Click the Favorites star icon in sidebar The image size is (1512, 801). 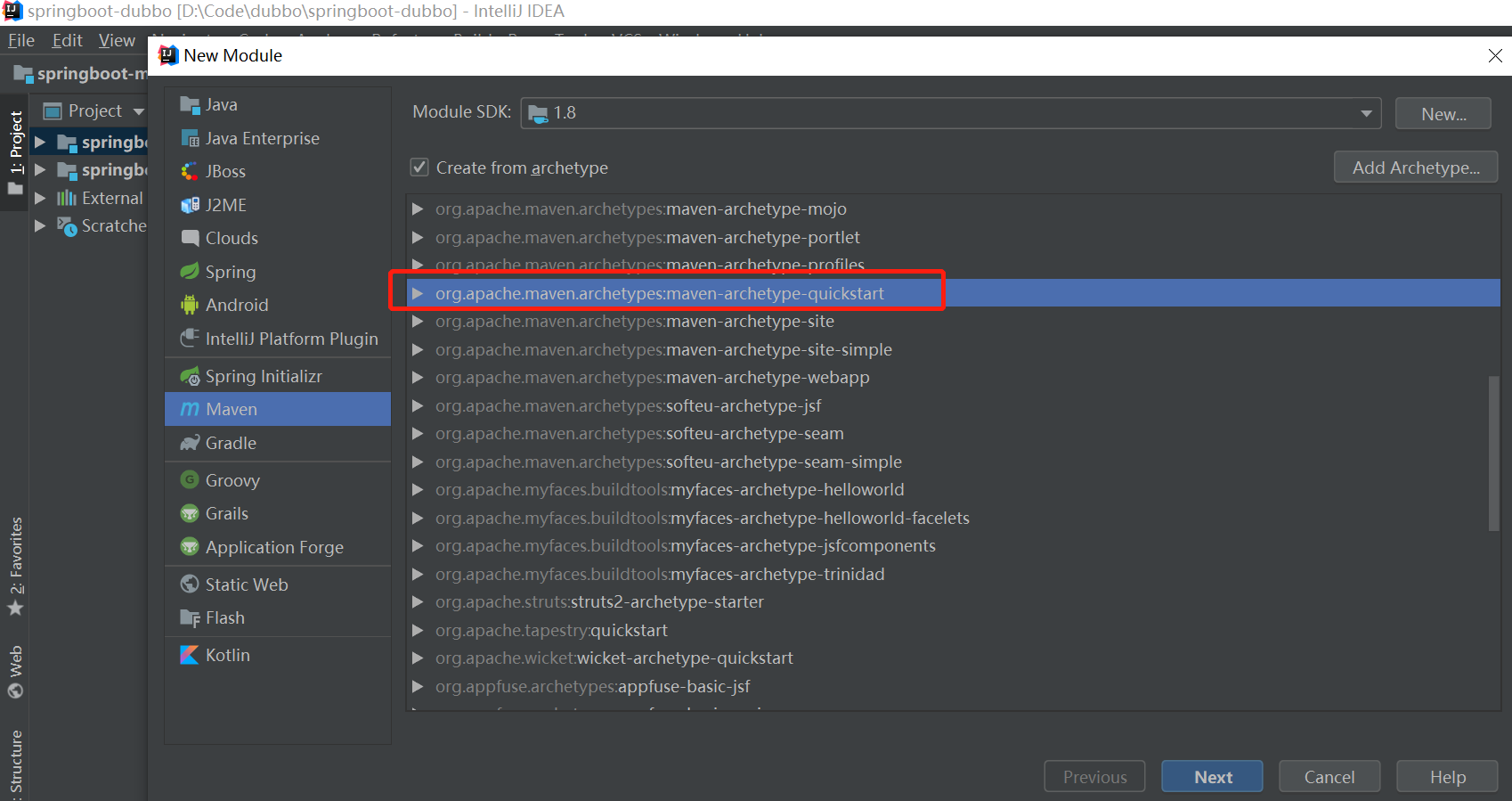[x=15, y=609]
